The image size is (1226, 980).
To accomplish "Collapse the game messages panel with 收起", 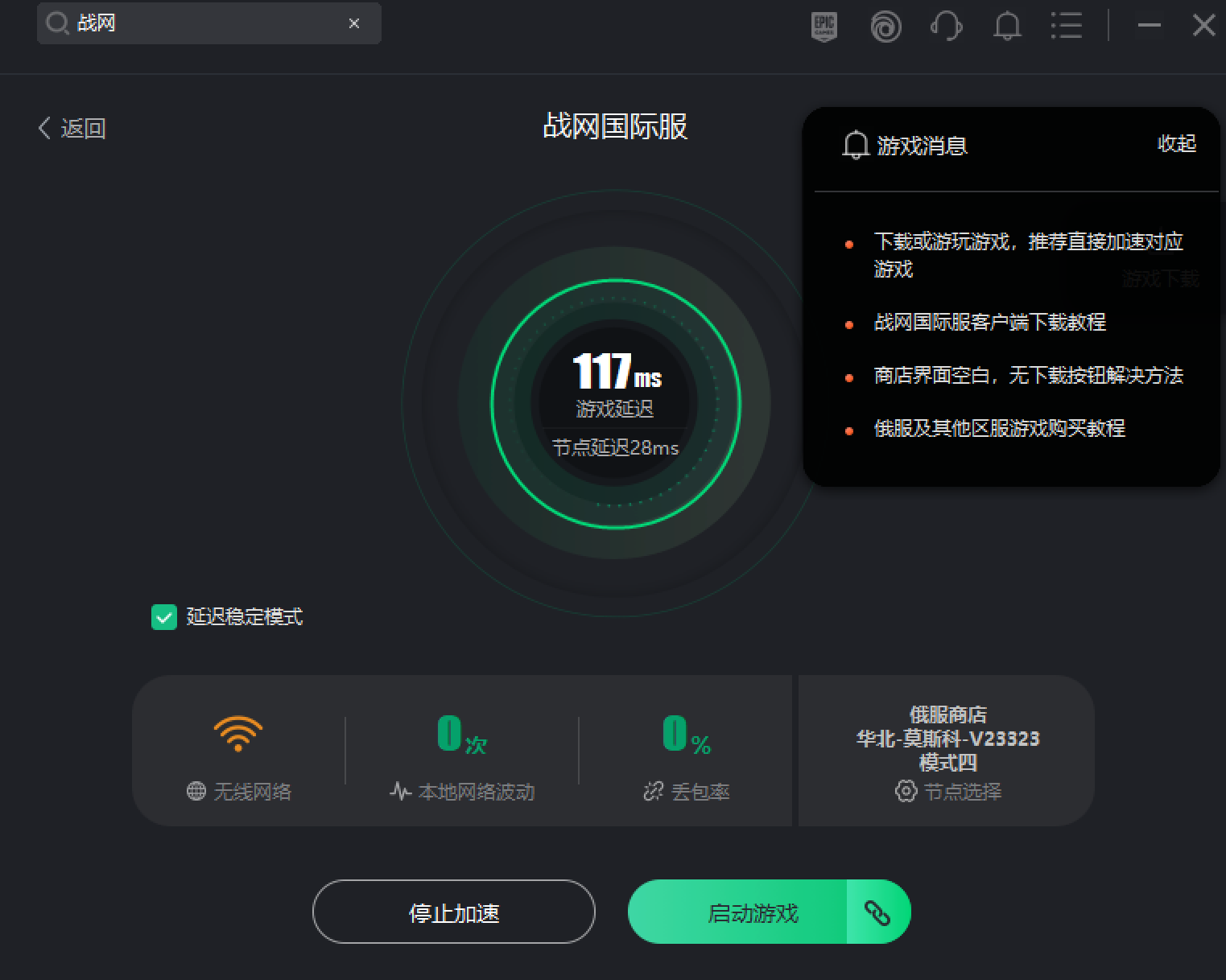I will 1177,144.
